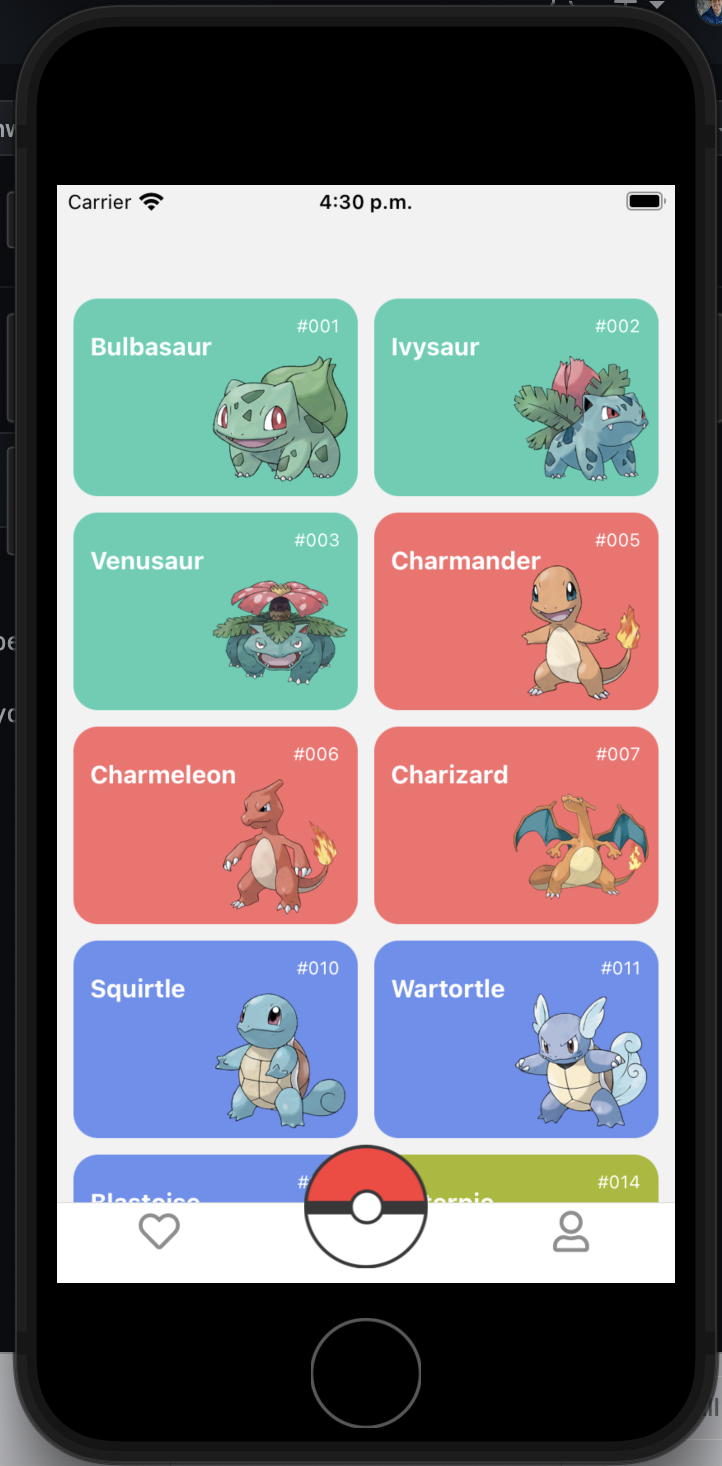Tap the Wi-Fi status icon

point(151,202)
